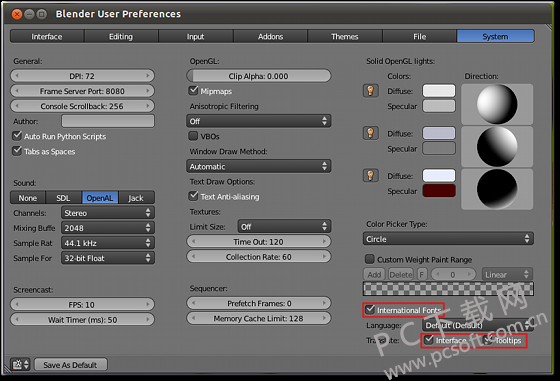Image resolution: width=560 pixels, height=381 pixels.
Task: Open the Channels Stereo dropdown
Action: pos(108,213)
